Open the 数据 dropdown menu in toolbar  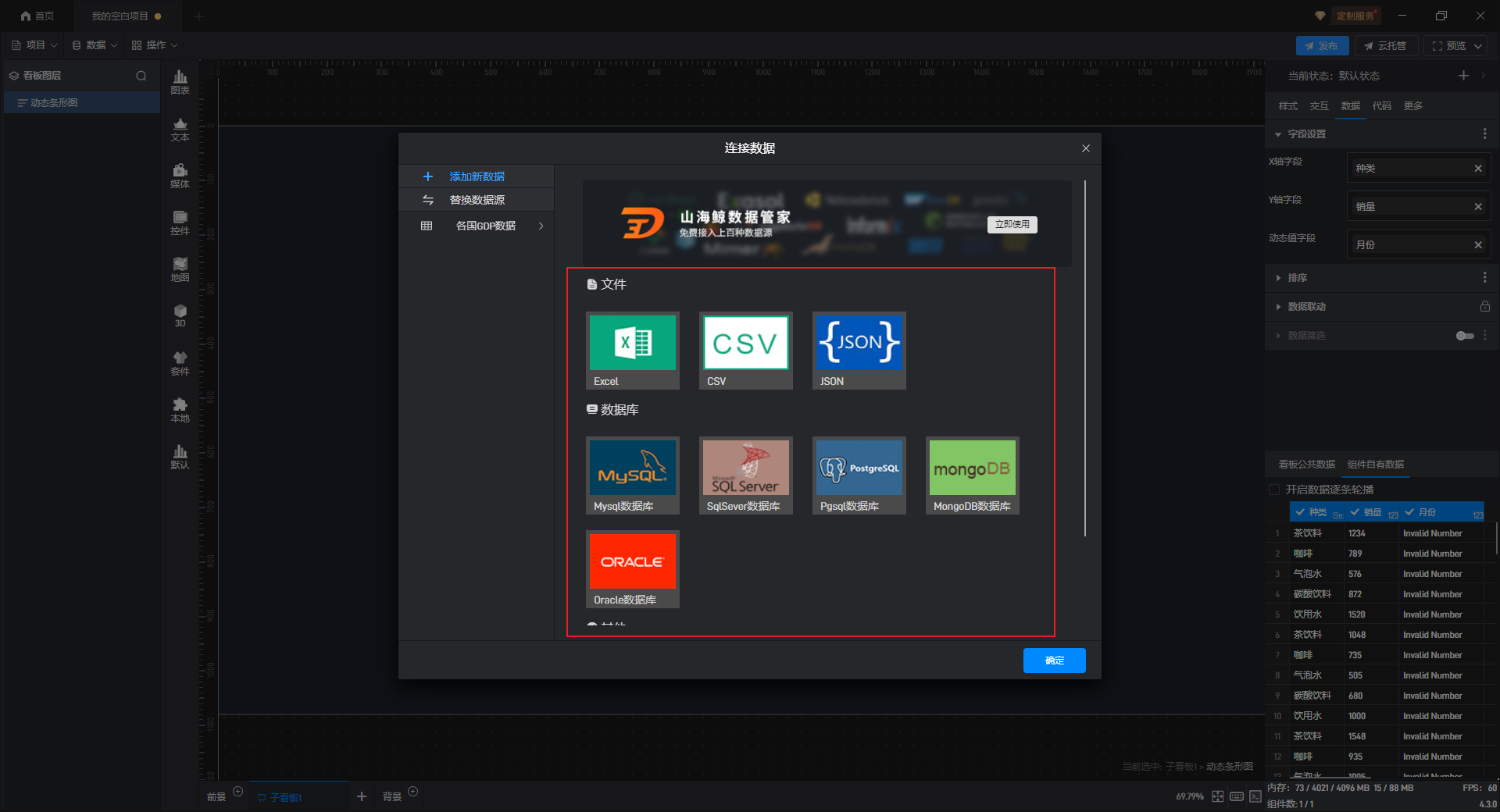pos(95,45)
